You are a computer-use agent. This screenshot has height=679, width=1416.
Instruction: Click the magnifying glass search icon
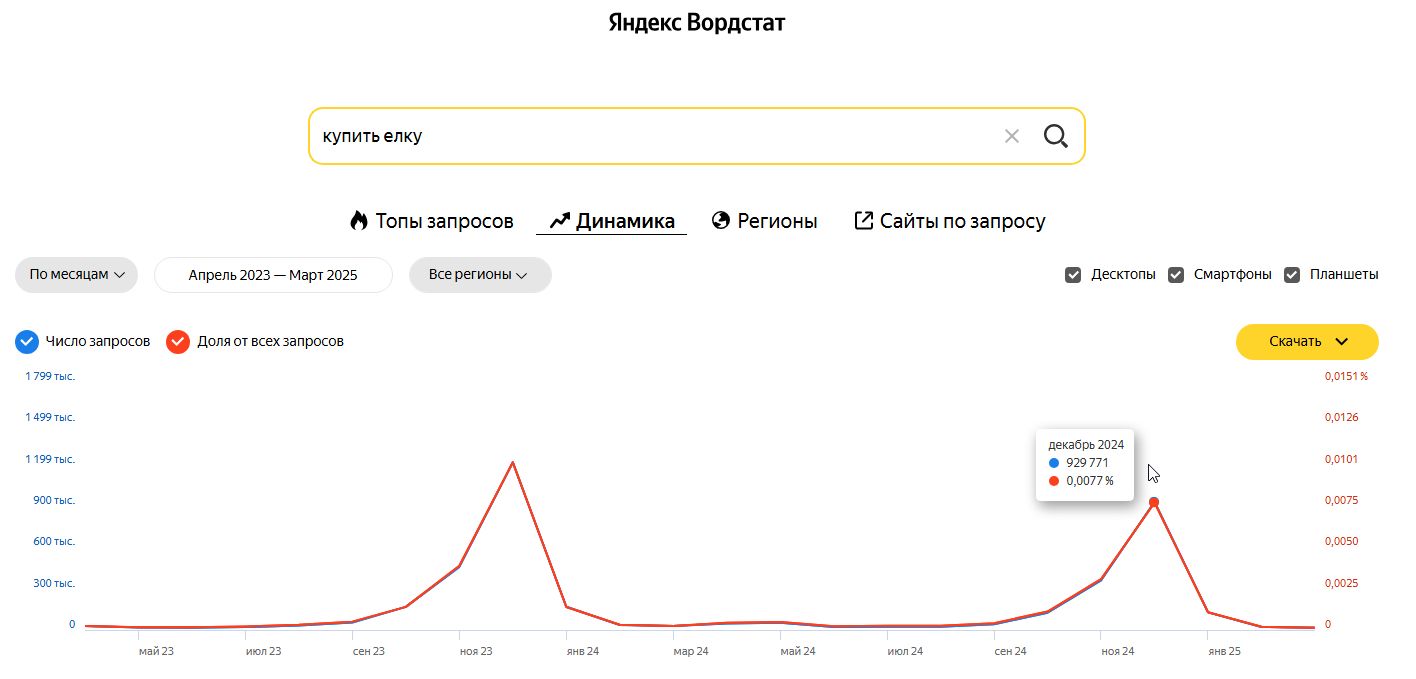(1055, 136)
